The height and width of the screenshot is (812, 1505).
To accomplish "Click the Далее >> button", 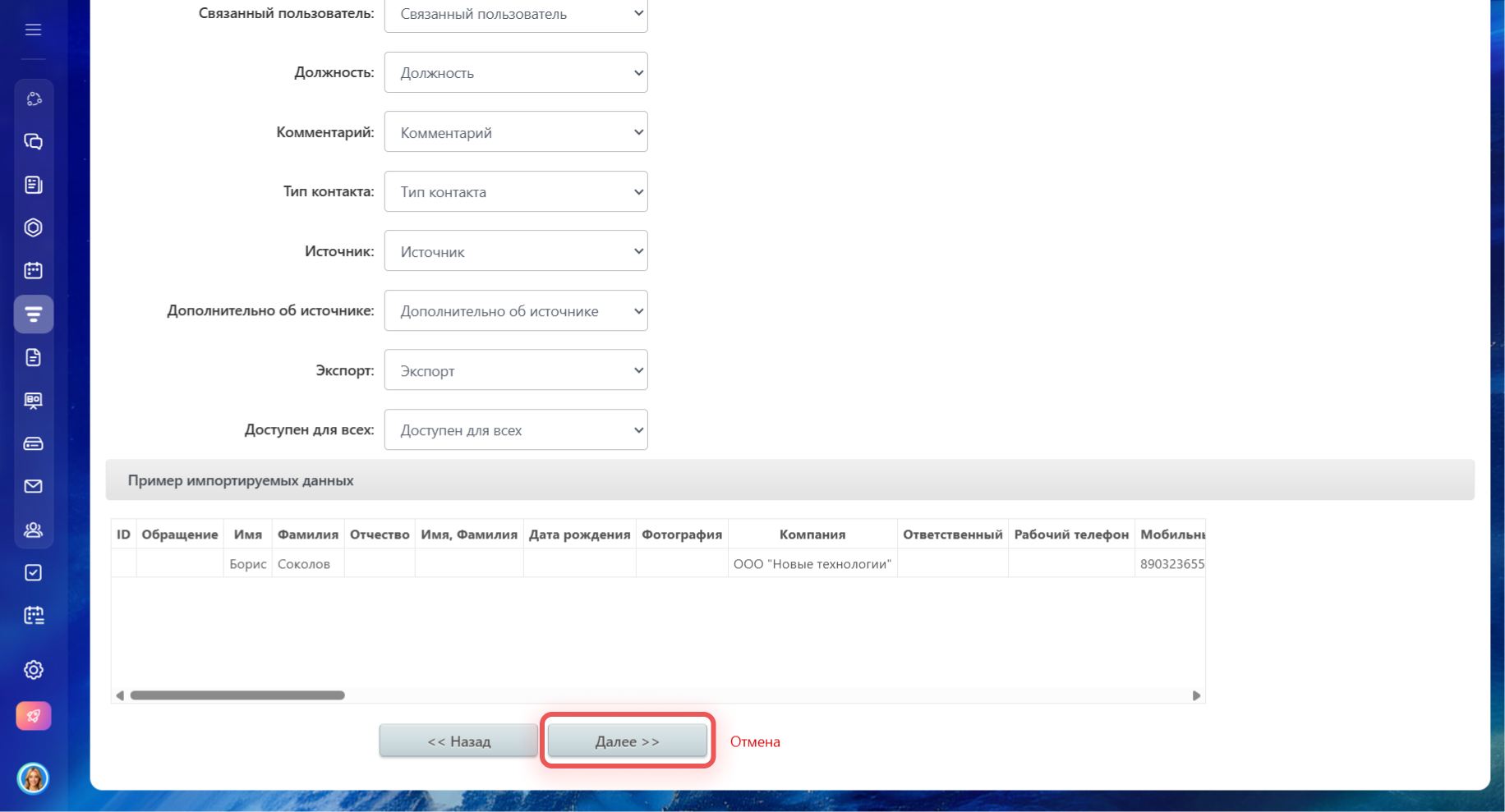I will (627, 741).
